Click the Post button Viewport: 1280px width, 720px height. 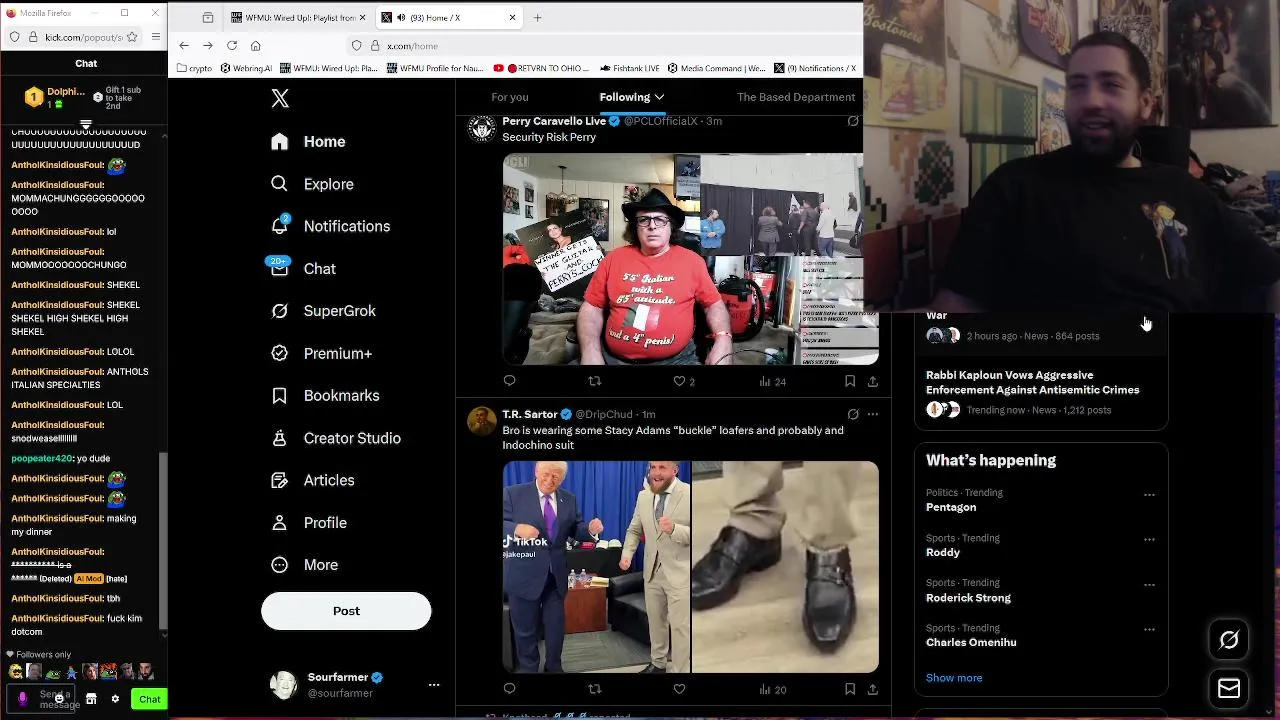(x=346, y=611)
